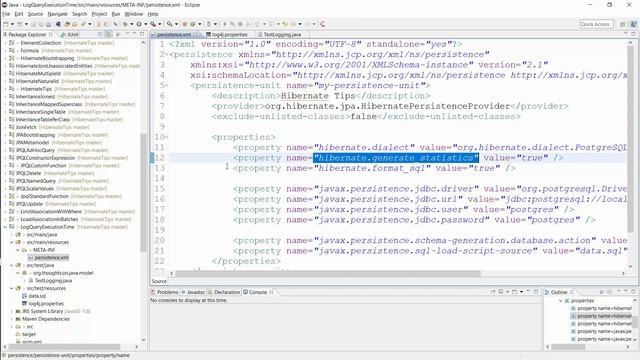Viewport: 640px width, 360px height.
Task: Switch to the Problems tab
Action: [164, 292]
